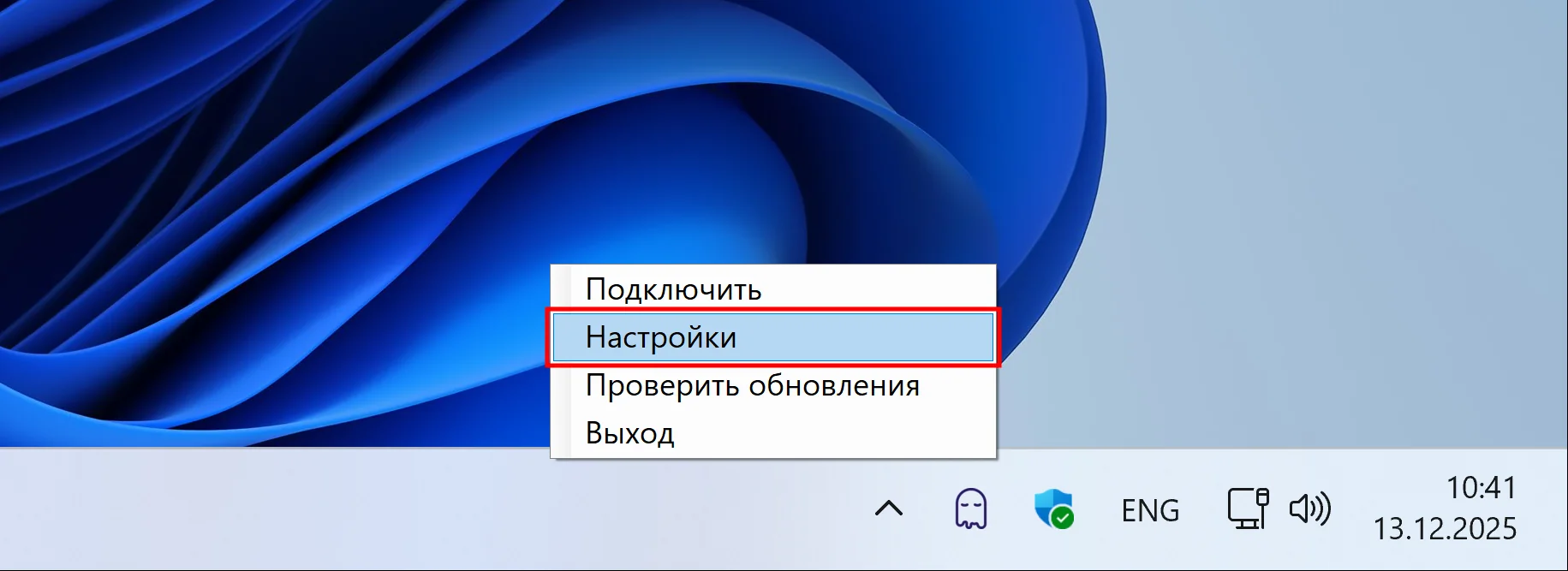Image resolution: width=1568 pixels, height=571 pixels.
Task: Click the speaker volume tray icon
Action: click(x=1309, y=509)
